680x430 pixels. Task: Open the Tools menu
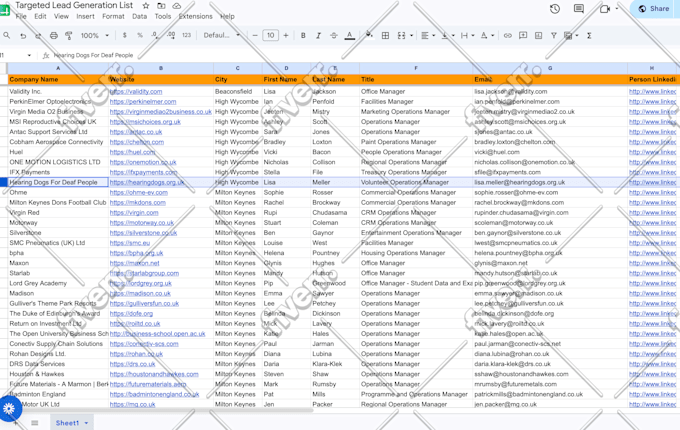coord(163,16)
